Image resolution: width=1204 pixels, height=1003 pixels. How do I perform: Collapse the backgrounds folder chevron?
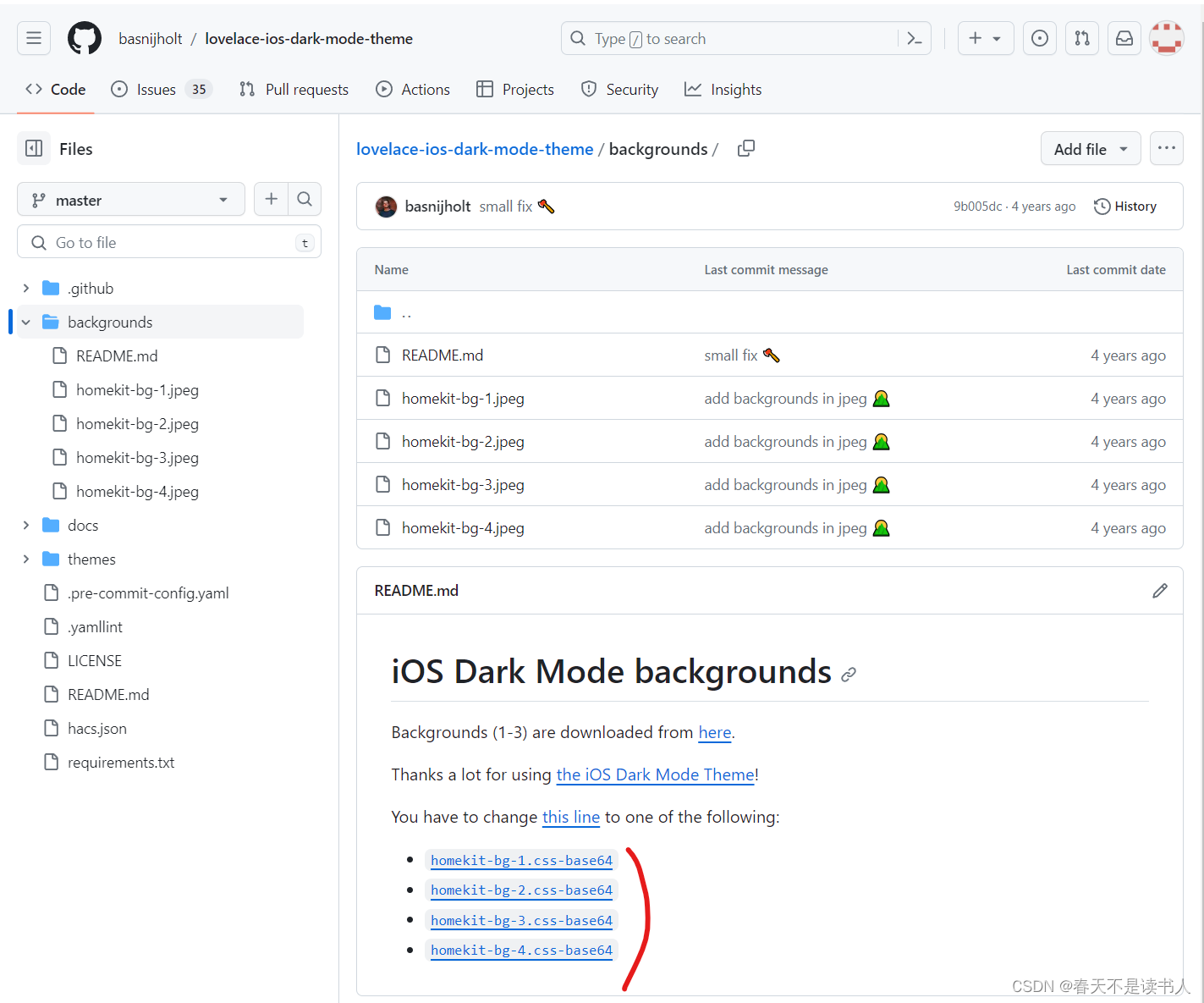click(26, 322)
